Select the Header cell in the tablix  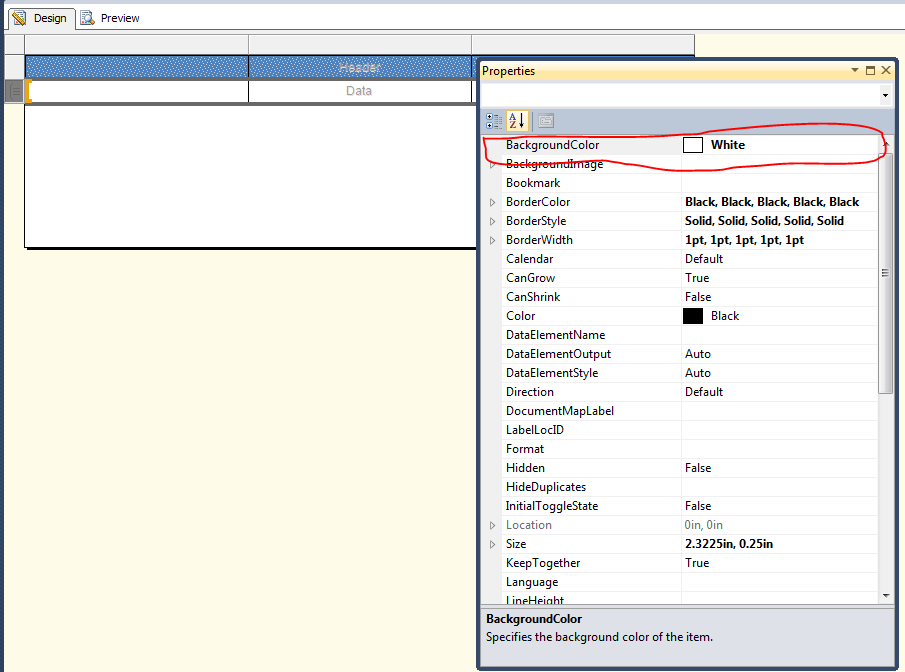(x=360, y=68)
